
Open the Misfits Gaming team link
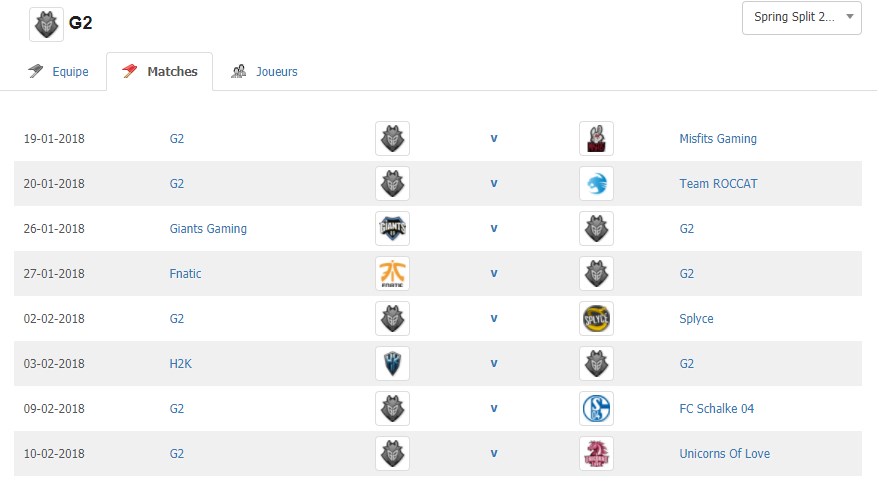[718, 138]
